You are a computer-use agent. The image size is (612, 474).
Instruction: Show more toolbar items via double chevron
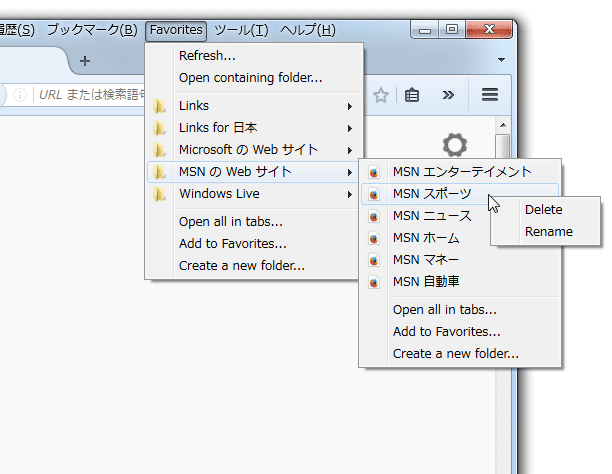click(448, 95)
